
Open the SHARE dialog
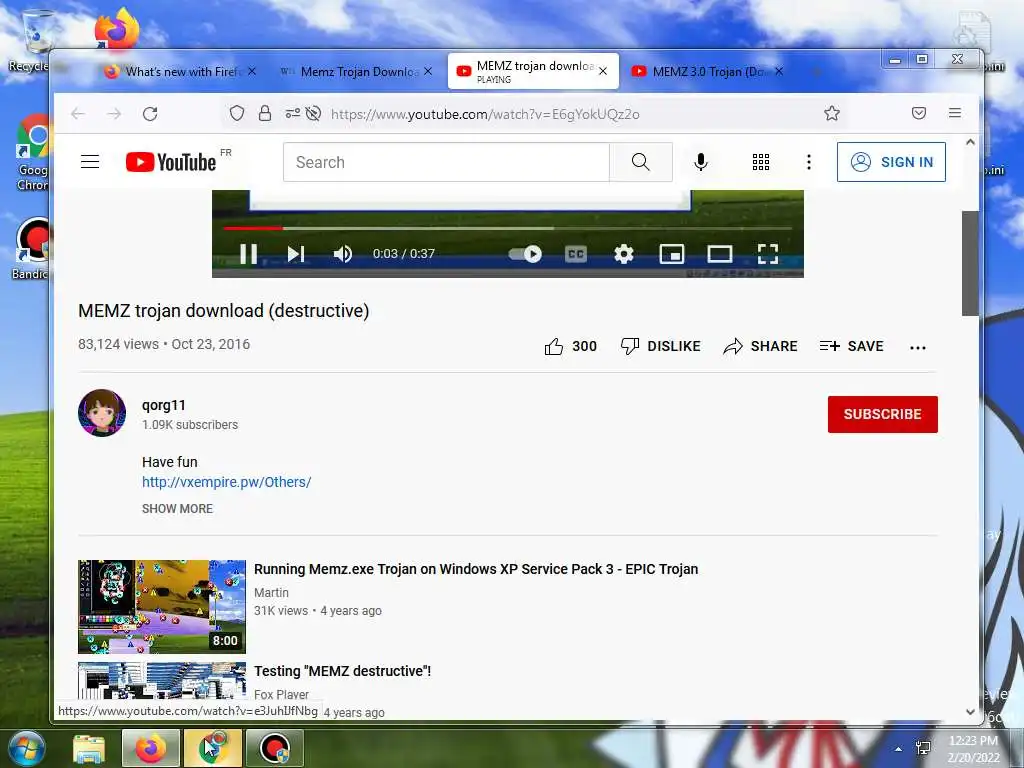tap(760, 346)
